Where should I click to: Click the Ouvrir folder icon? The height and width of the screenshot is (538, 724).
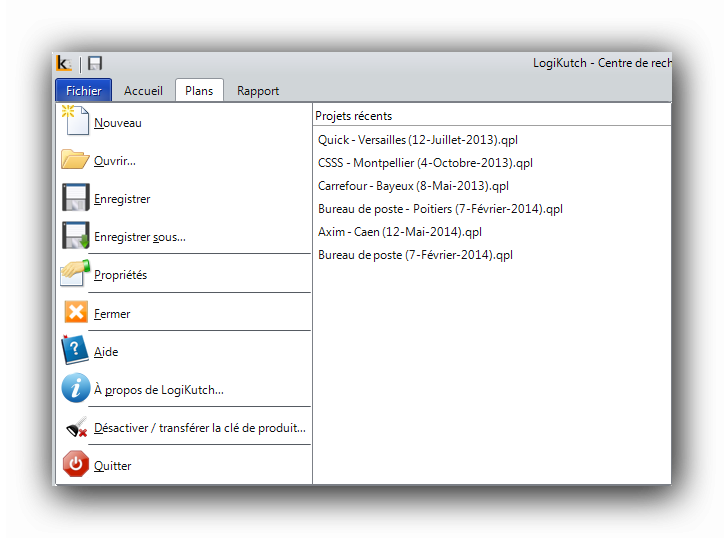[75, 159]
